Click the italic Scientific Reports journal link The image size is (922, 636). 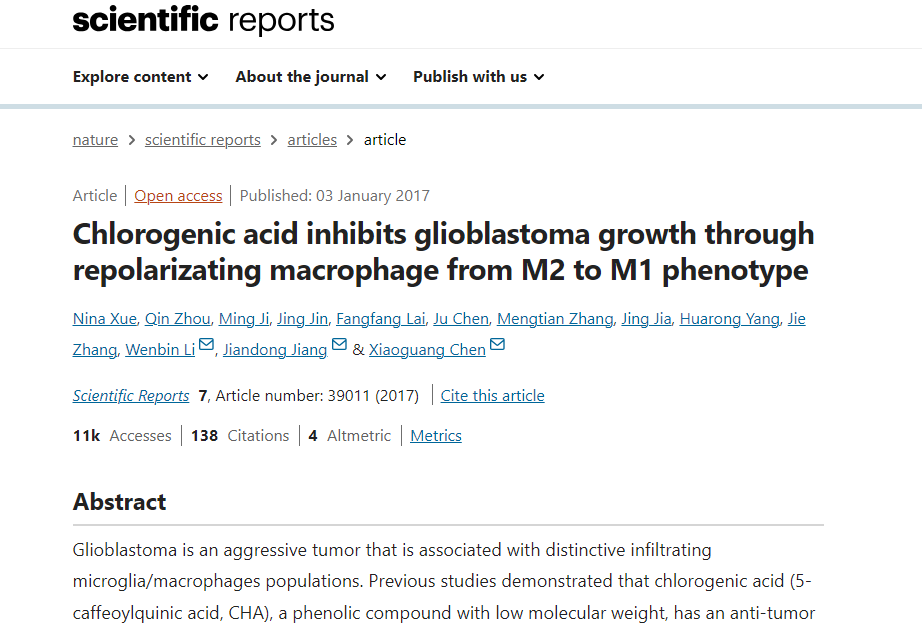coord(131,396)
